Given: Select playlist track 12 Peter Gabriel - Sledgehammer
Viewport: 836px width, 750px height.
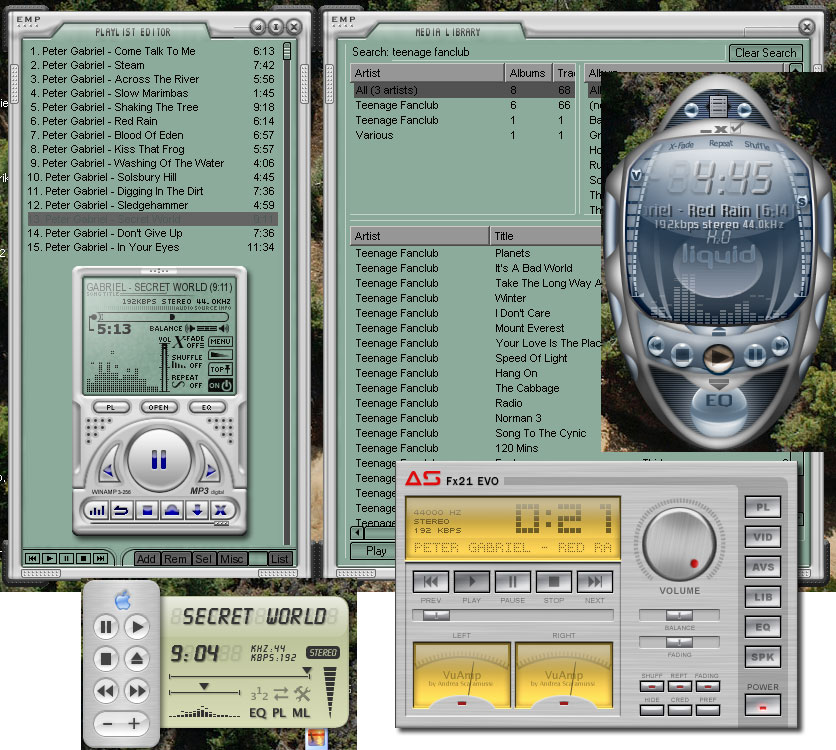Looking at the screenshot, I should (152, 205).
